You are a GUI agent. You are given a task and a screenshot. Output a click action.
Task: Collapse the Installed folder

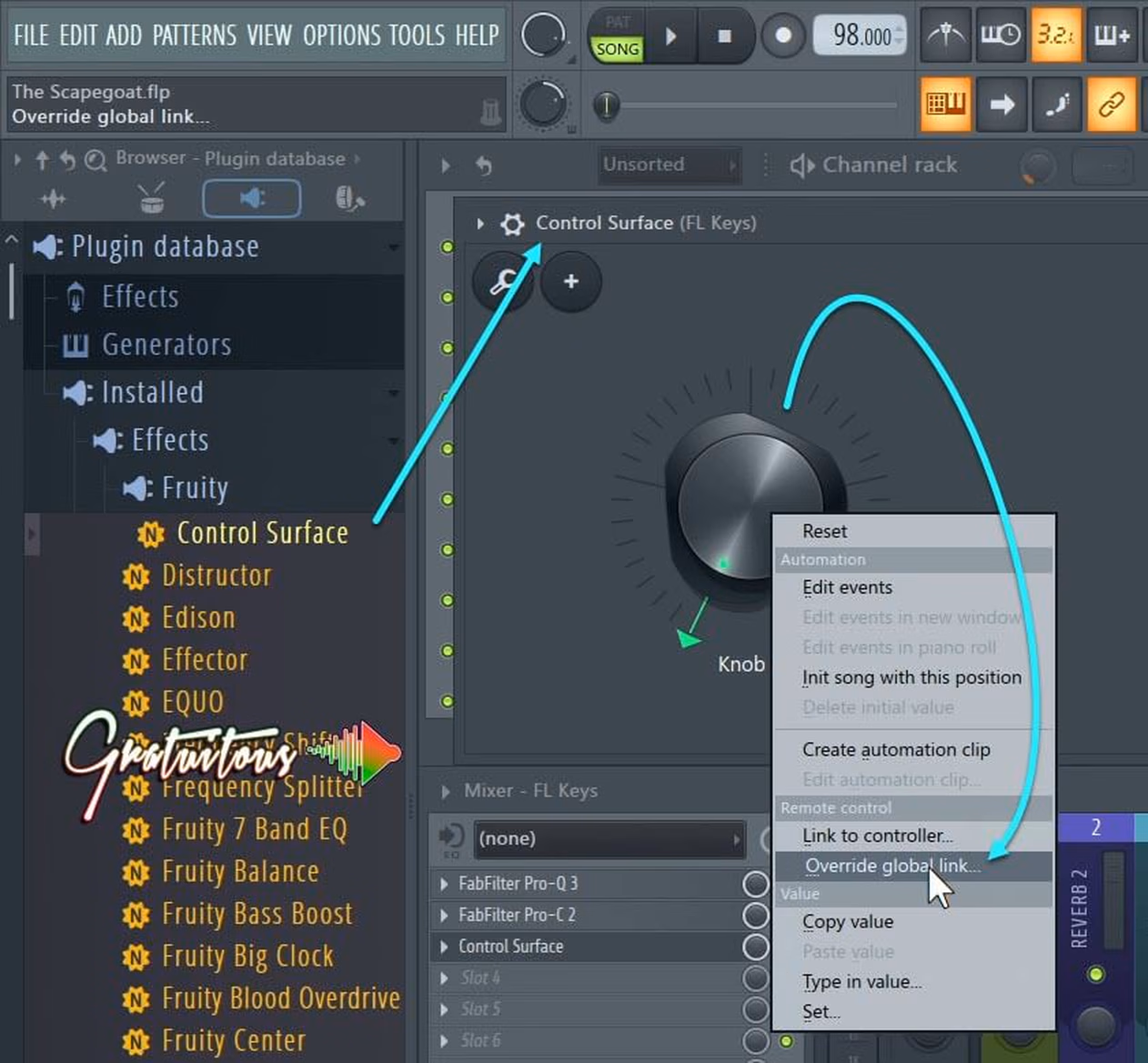point(393,393)
